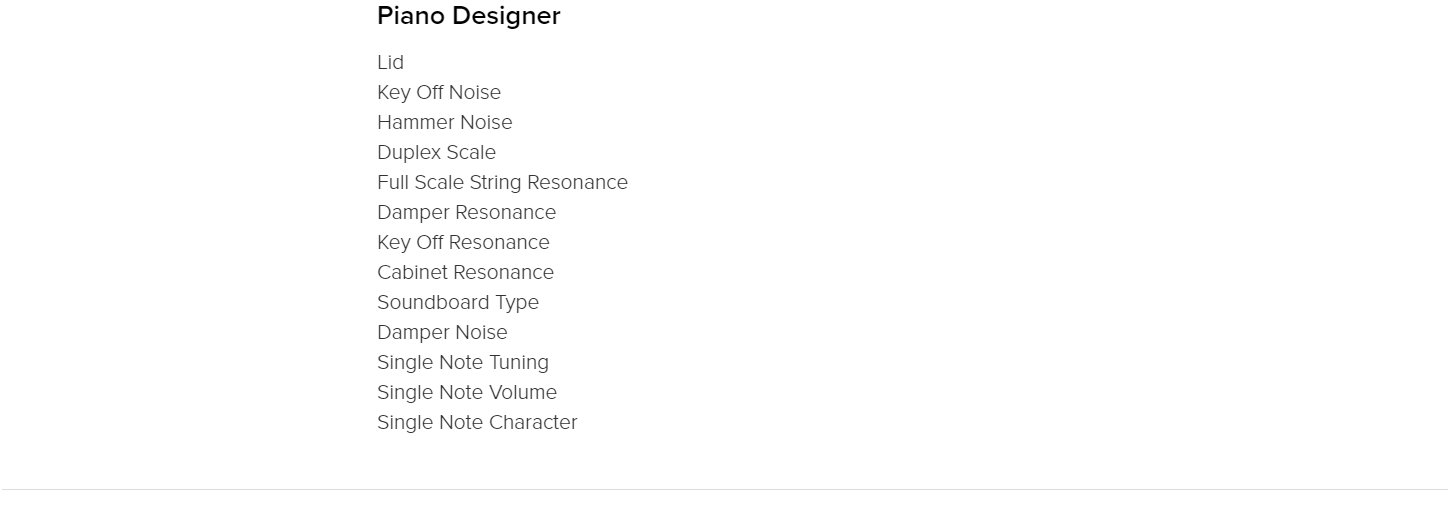
Task: Click the word Character in the last list item
Action: click(533, 422)
